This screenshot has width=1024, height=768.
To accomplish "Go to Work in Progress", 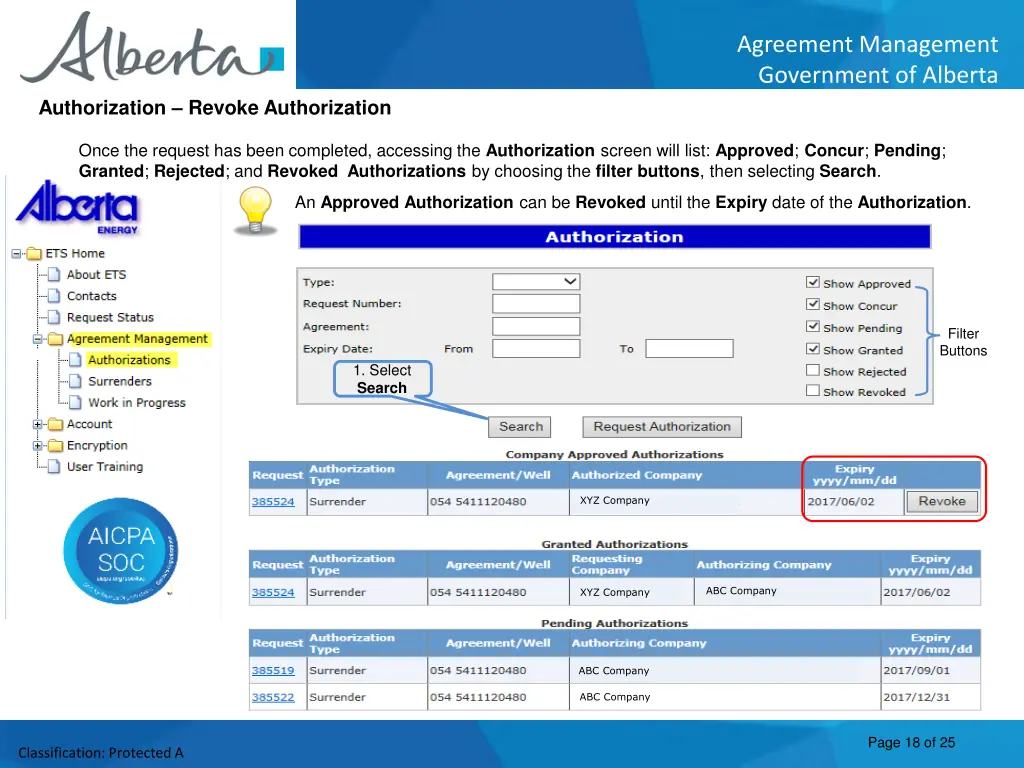I will [137, 403].
